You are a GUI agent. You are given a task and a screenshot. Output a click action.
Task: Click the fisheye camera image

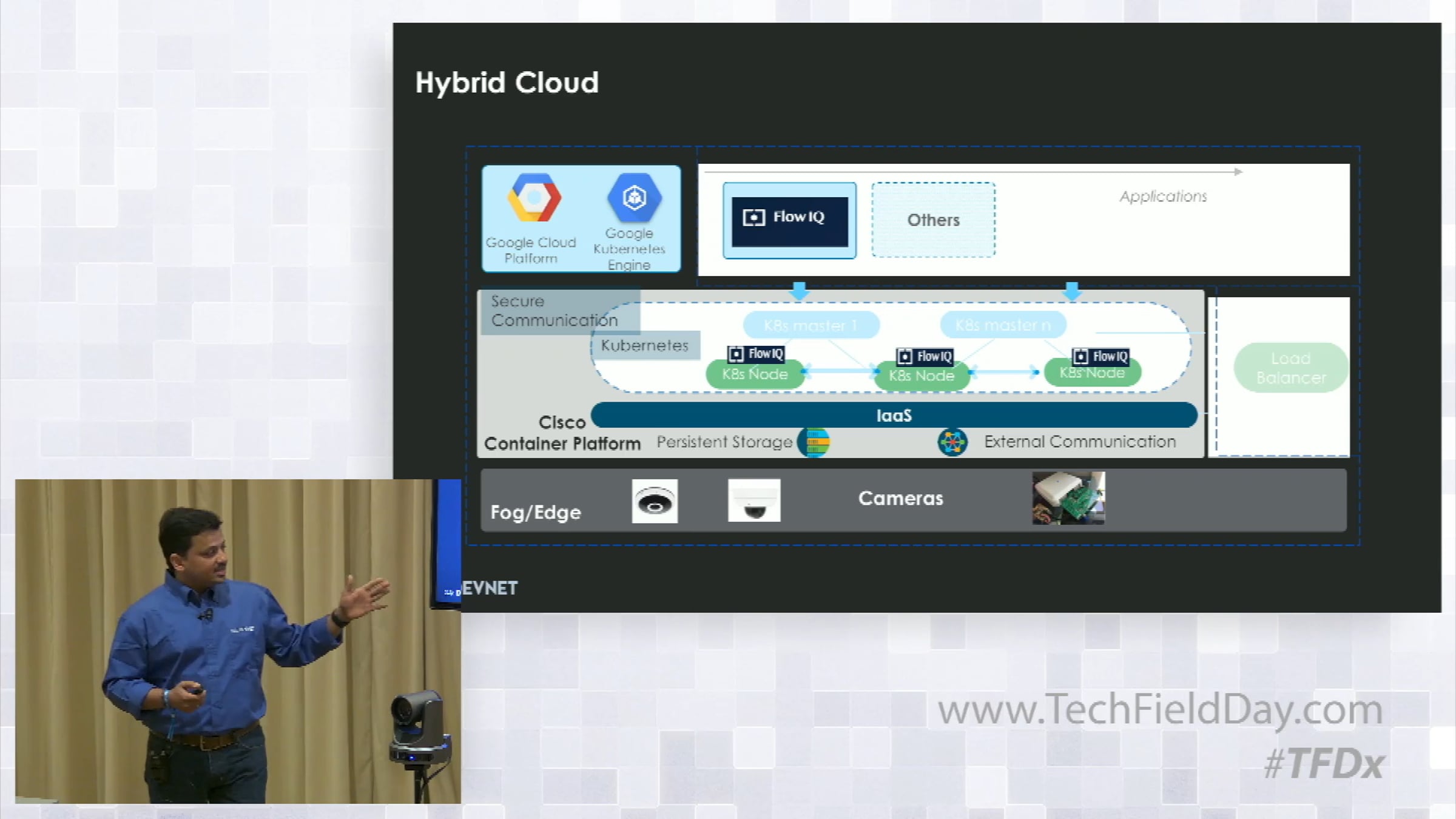pyautogui.click(x=655, y=501)
